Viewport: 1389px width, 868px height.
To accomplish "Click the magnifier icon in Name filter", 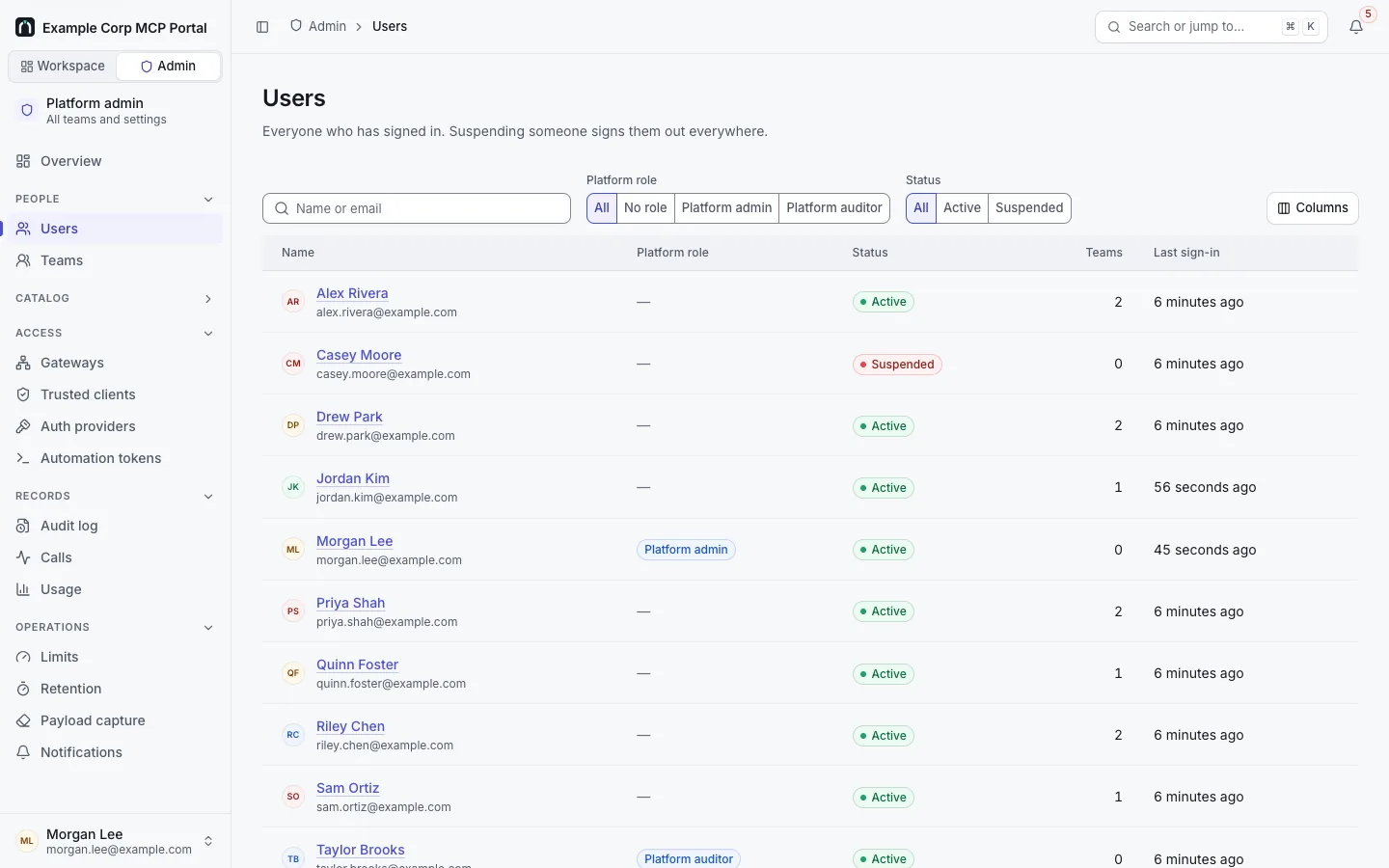I will tap(282, 208).
